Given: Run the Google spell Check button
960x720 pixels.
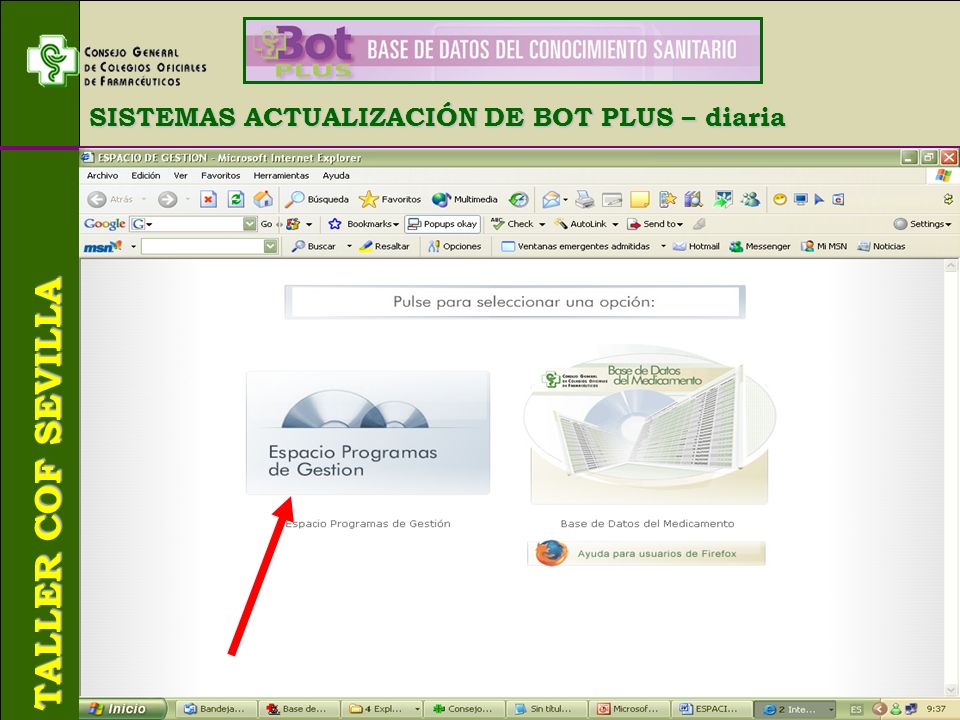Looking at the screenshot, I should [x=512, y=224].
